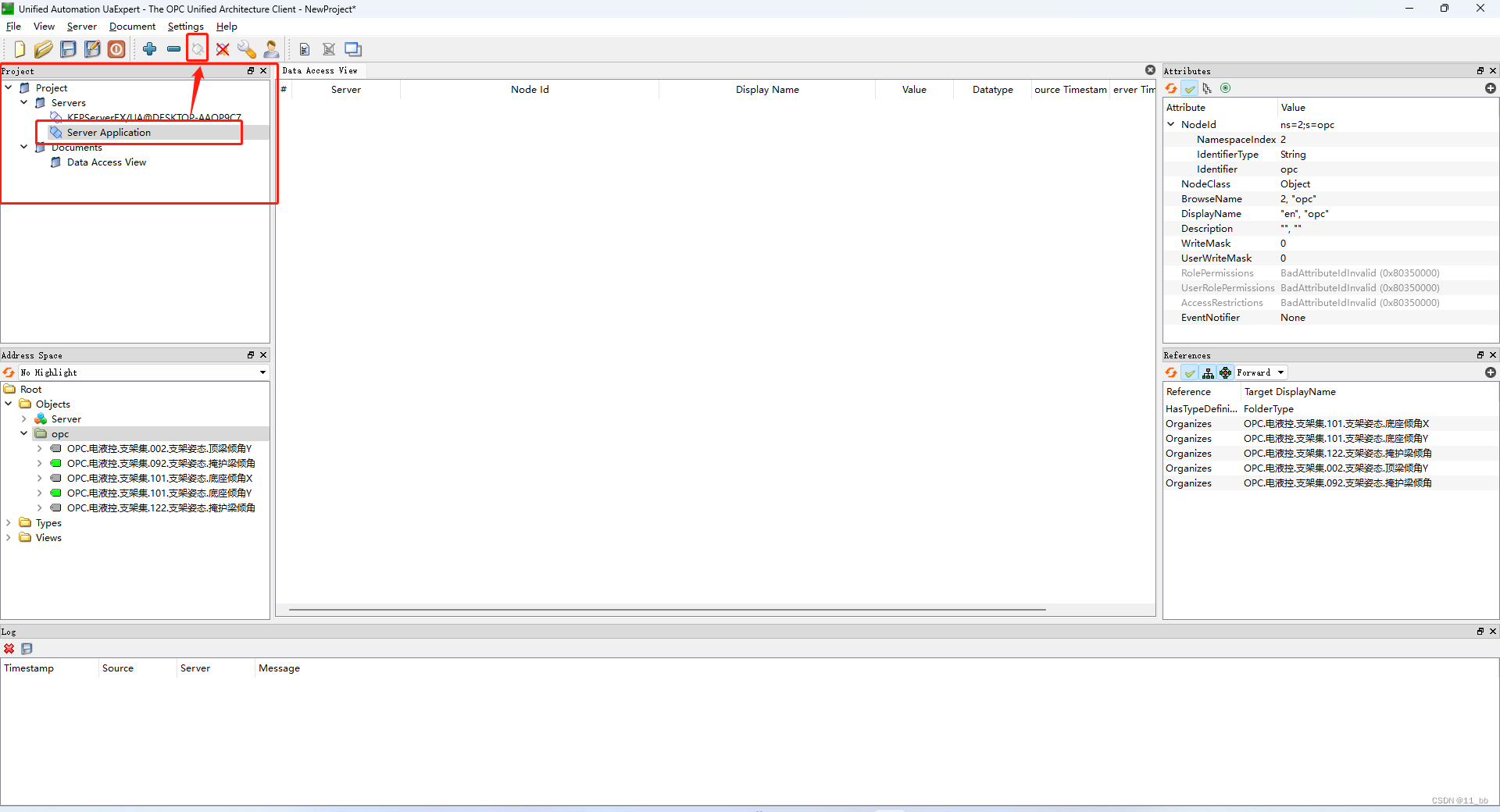Open the Document menu

pos(132,27)
